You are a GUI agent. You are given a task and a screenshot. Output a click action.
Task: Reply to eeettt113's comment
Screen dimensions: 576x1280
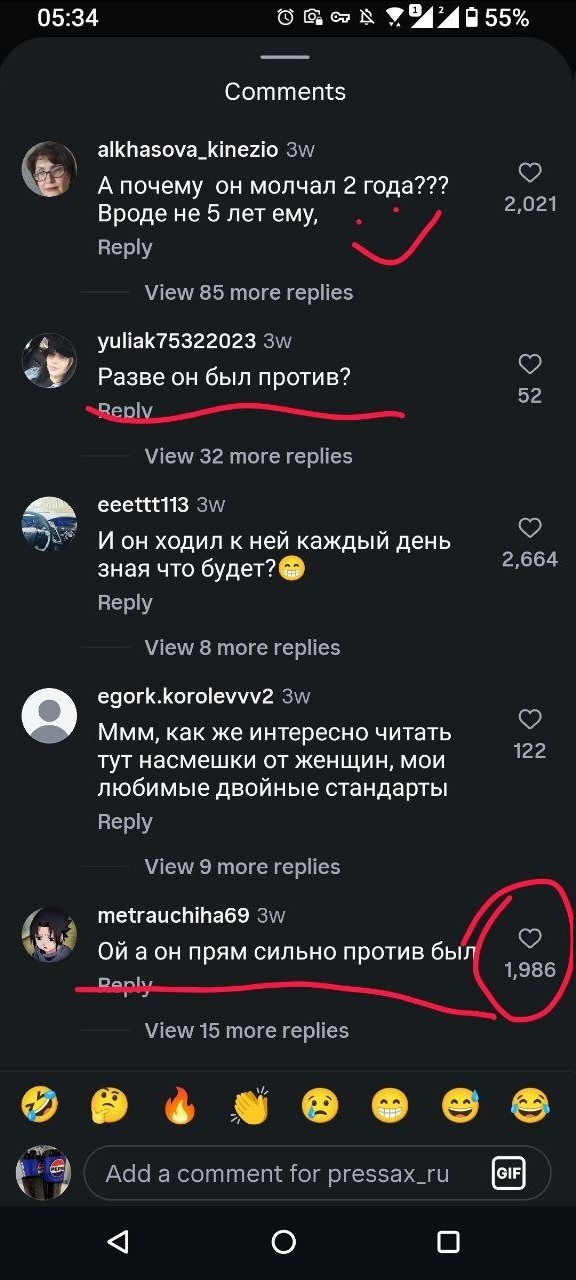(125, 603)
